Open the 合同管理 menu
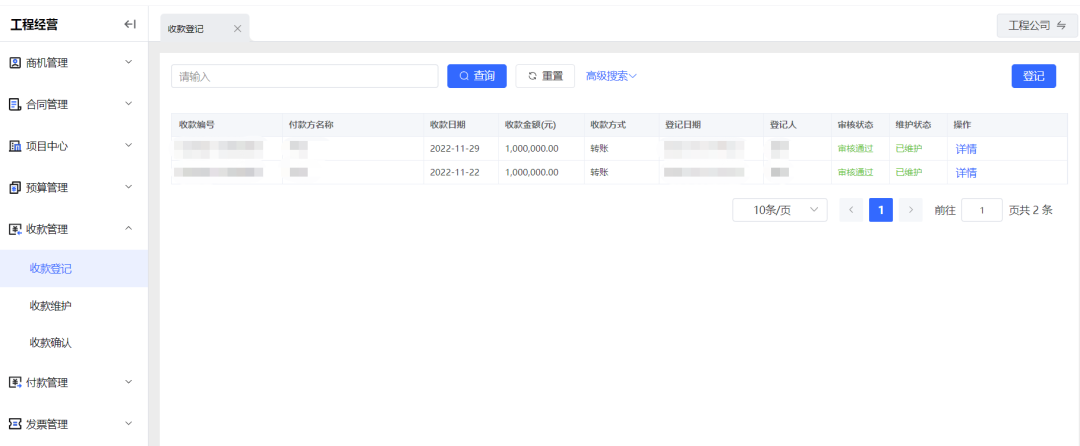The height and width of the screenshot is (446, 1080). tap(74, 105)
